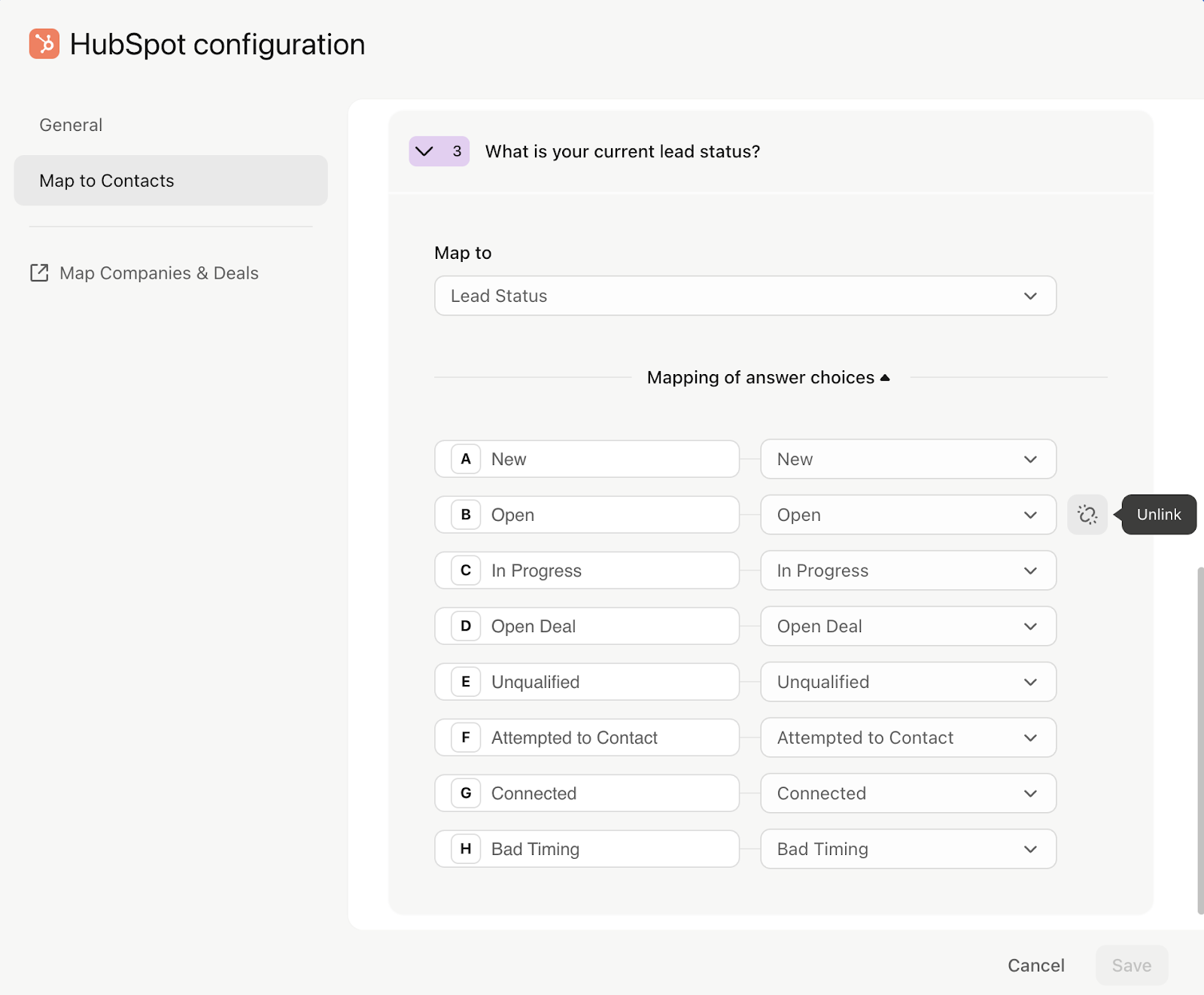Click answer choice A New
This screenshot has height=995, width=1204.
(x=587, y=459)
